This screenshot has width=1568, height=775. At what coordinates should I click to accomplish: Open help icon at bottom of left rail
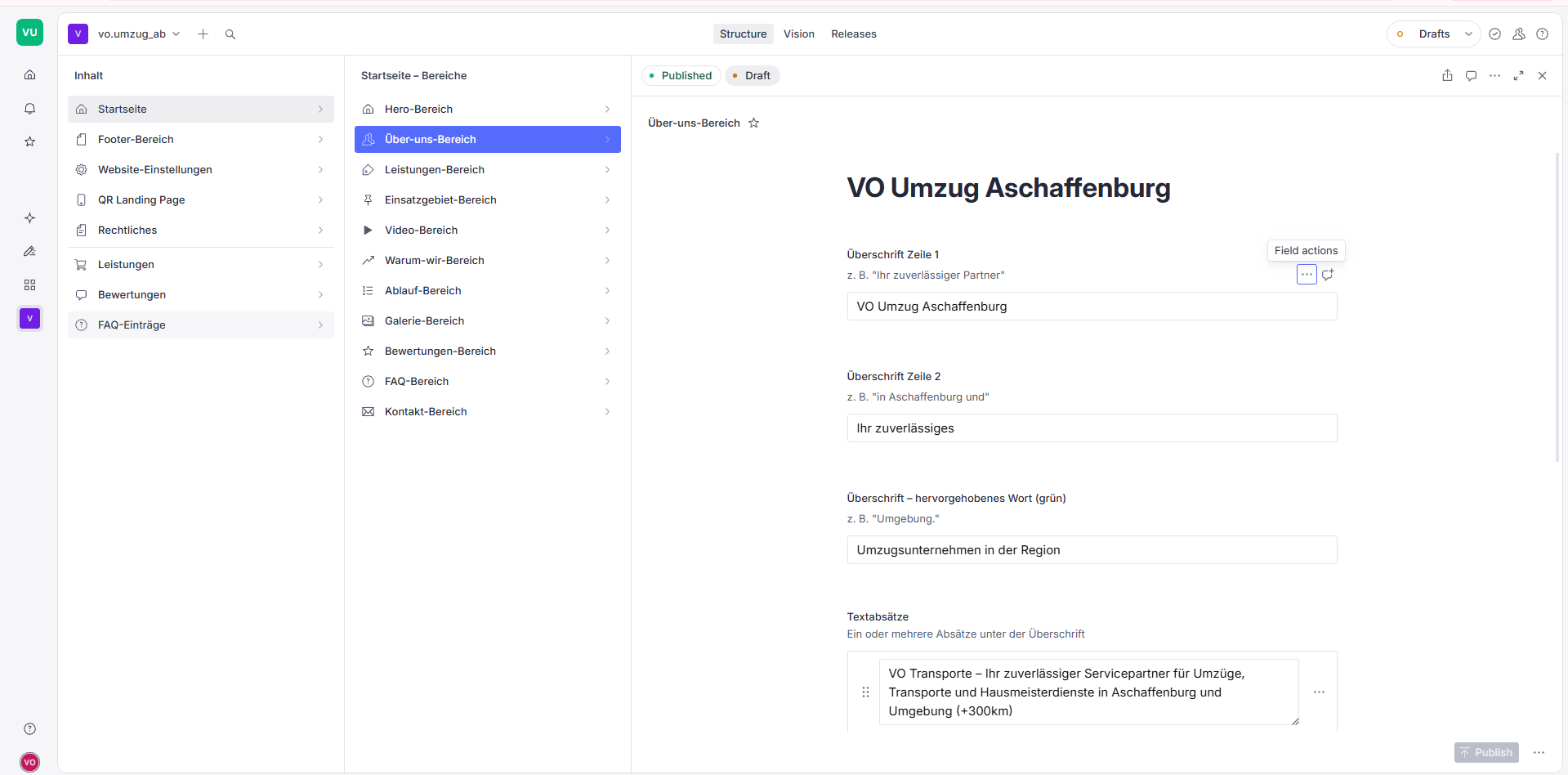29,728
